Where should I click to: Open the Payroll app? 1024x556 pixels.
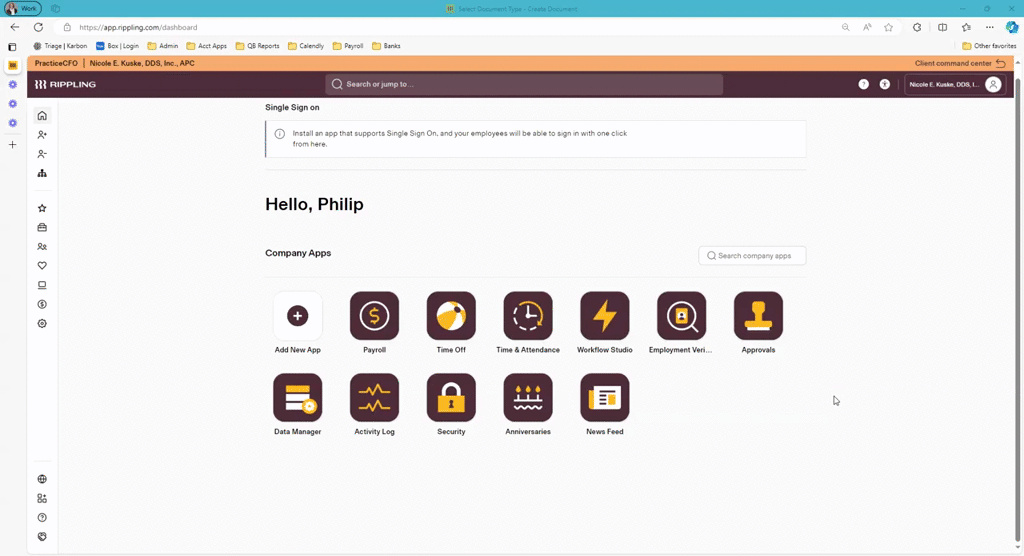374,316
